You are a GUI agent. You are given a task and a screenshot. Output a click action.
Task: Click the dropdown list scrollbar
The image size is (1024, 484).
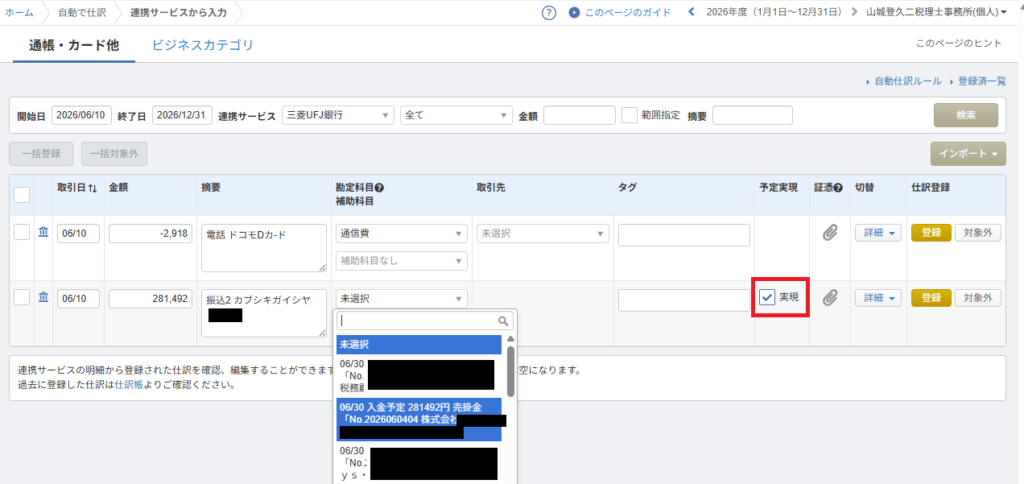pyautogui.click(x=511, y=370)
